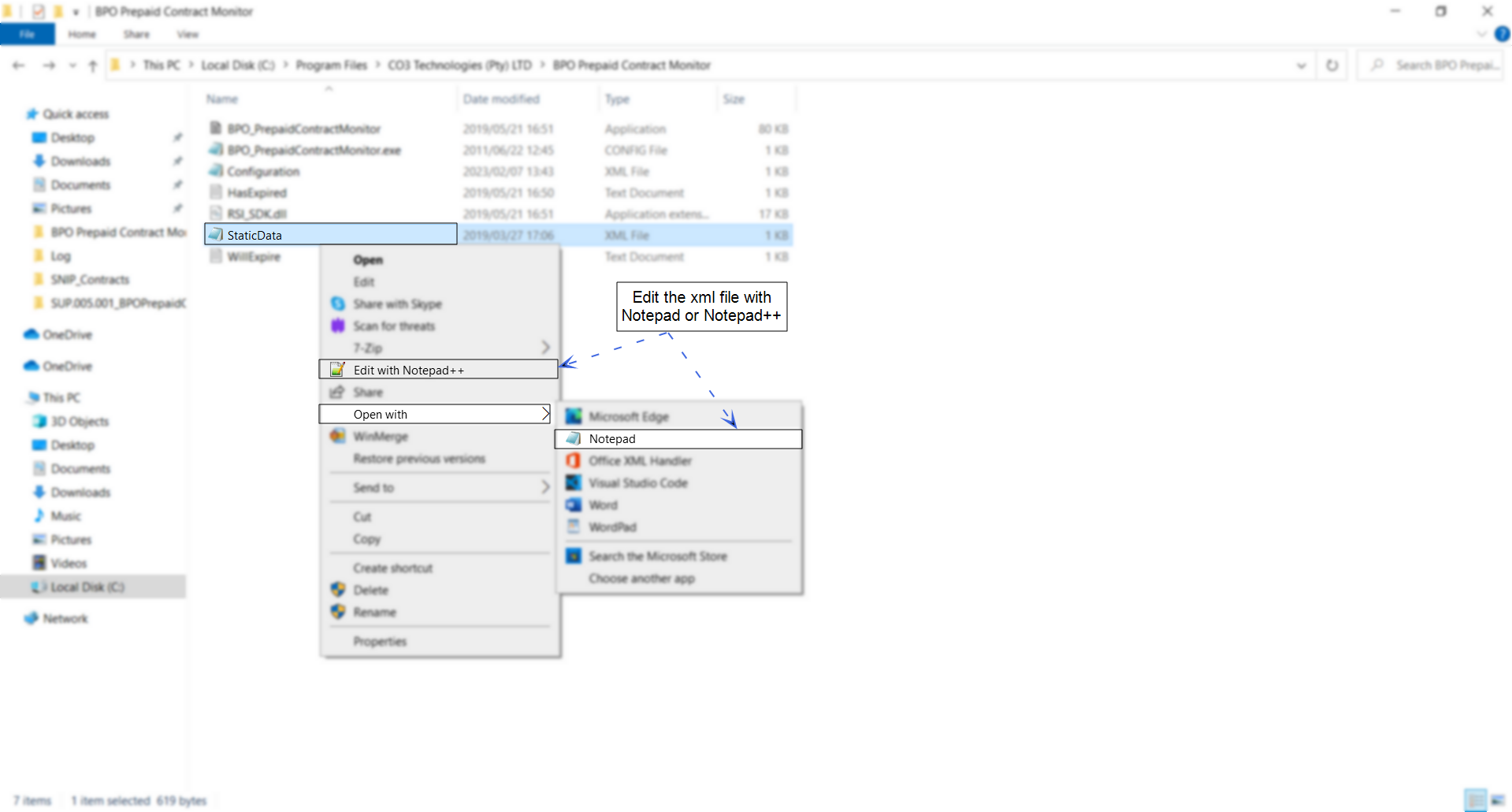
Task: Expand the Send to submenu arrow
Action: [x=545, y=487]
